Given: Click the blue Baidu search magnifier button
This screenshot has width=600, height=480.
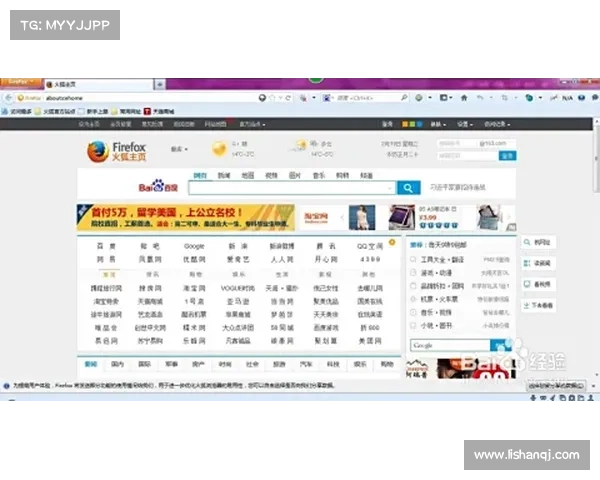Looking at the screenshot, I should click(408, 188).
